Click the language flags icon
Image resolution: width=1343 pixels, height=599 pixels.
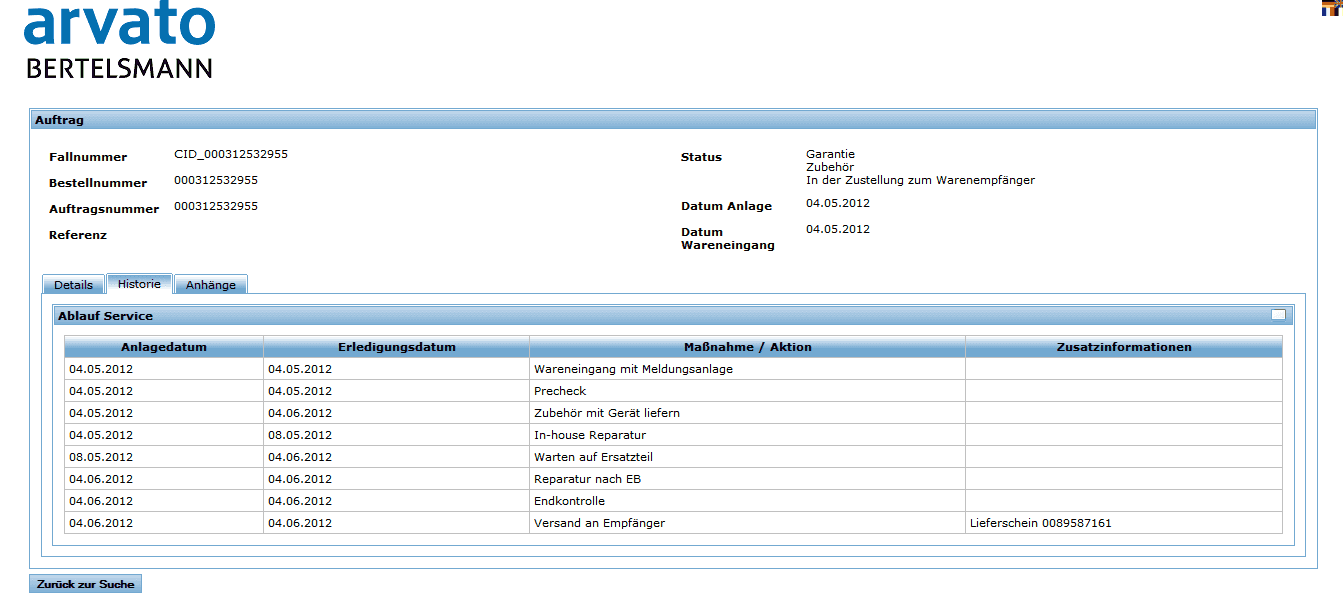click(x=1333, y=7)
